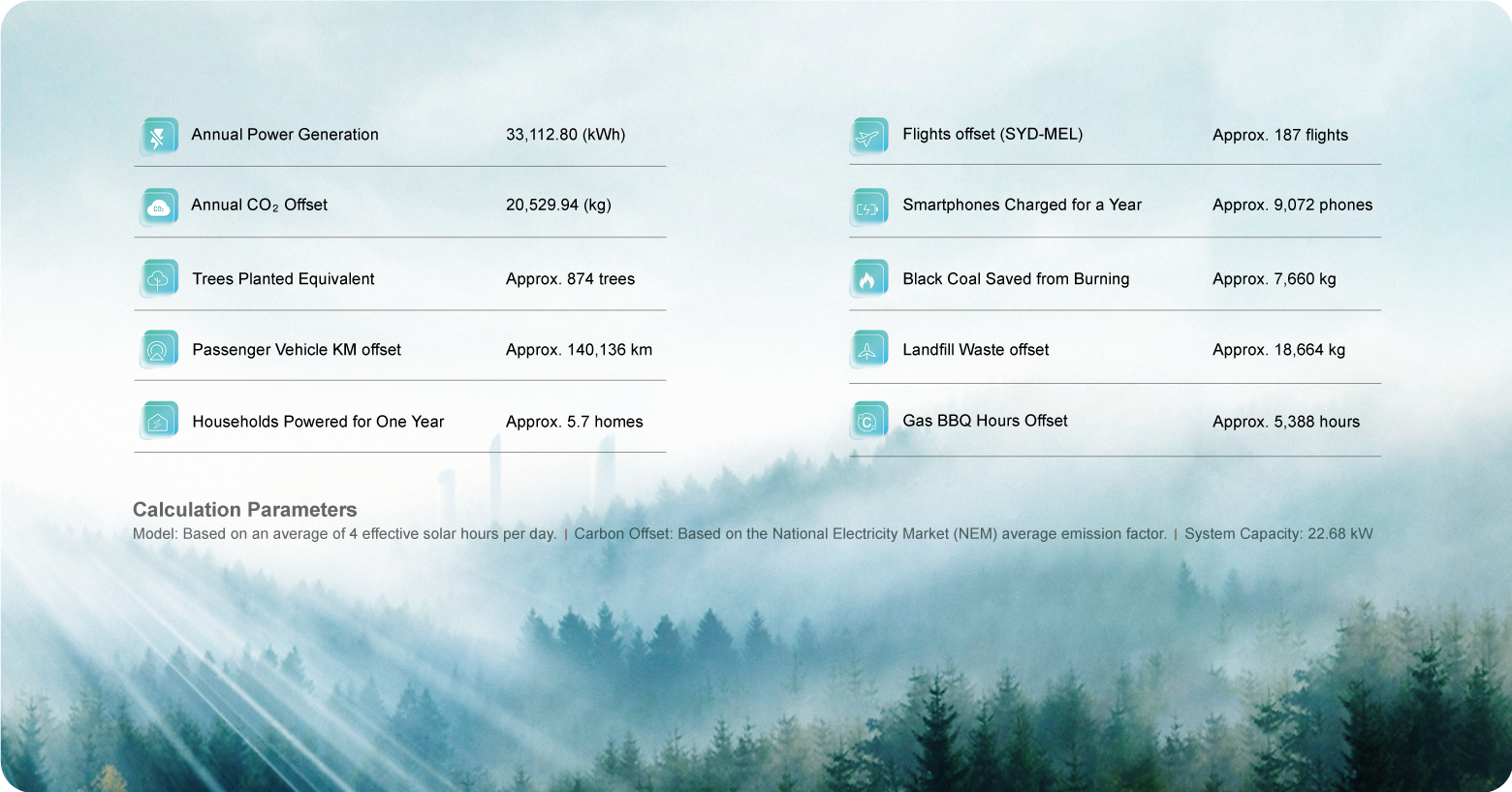
Task: Click the Black Coal Saved flame icon
Action: (868, 279)
